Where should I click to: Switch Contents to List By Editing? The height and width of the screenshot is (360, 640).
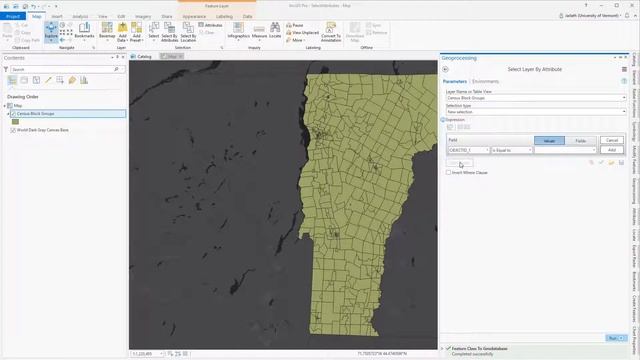point(48,80)
